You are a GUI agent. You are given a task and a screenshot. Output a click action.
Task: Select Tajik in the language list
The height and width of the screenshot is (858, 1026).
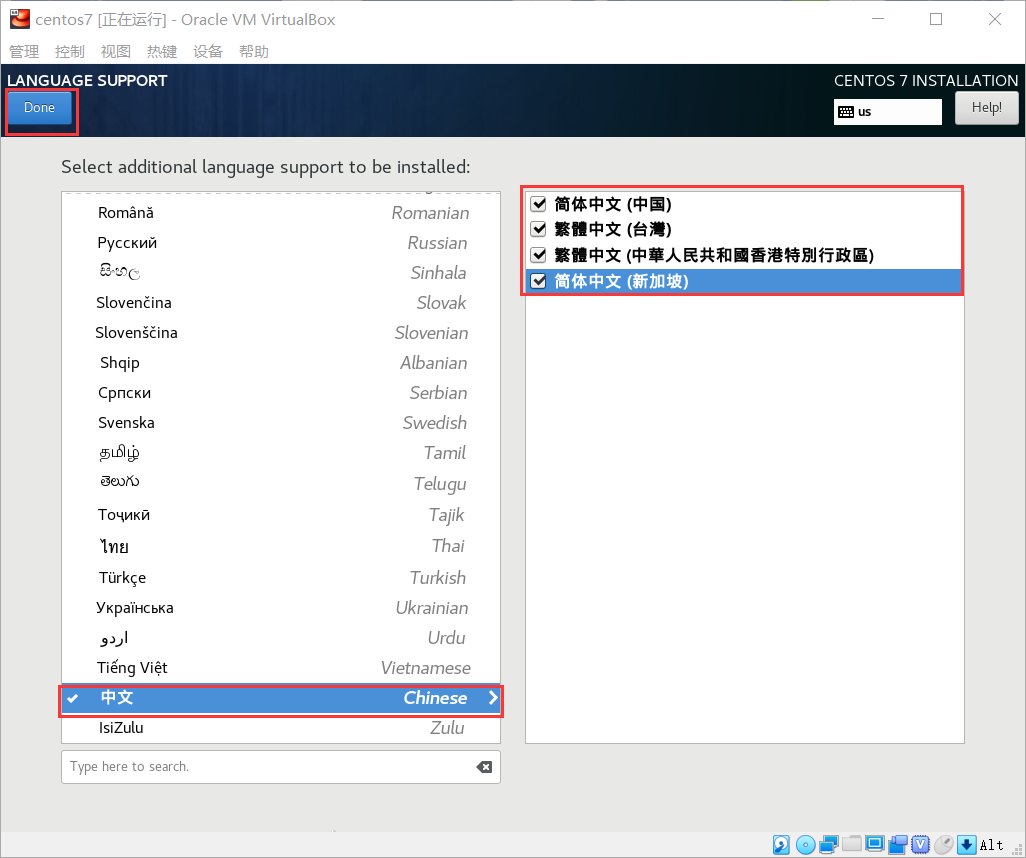point(281,515)
